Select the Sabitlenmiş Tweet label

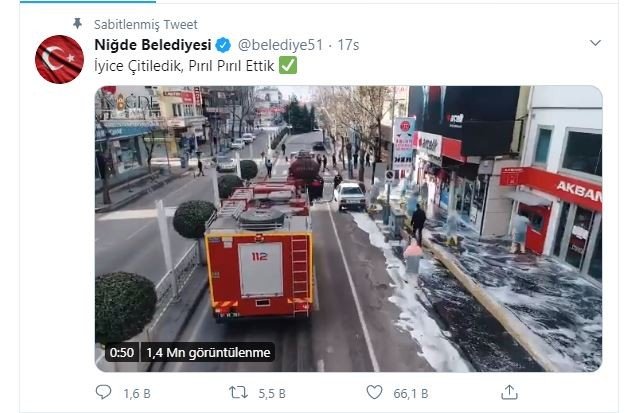point(146,25)
